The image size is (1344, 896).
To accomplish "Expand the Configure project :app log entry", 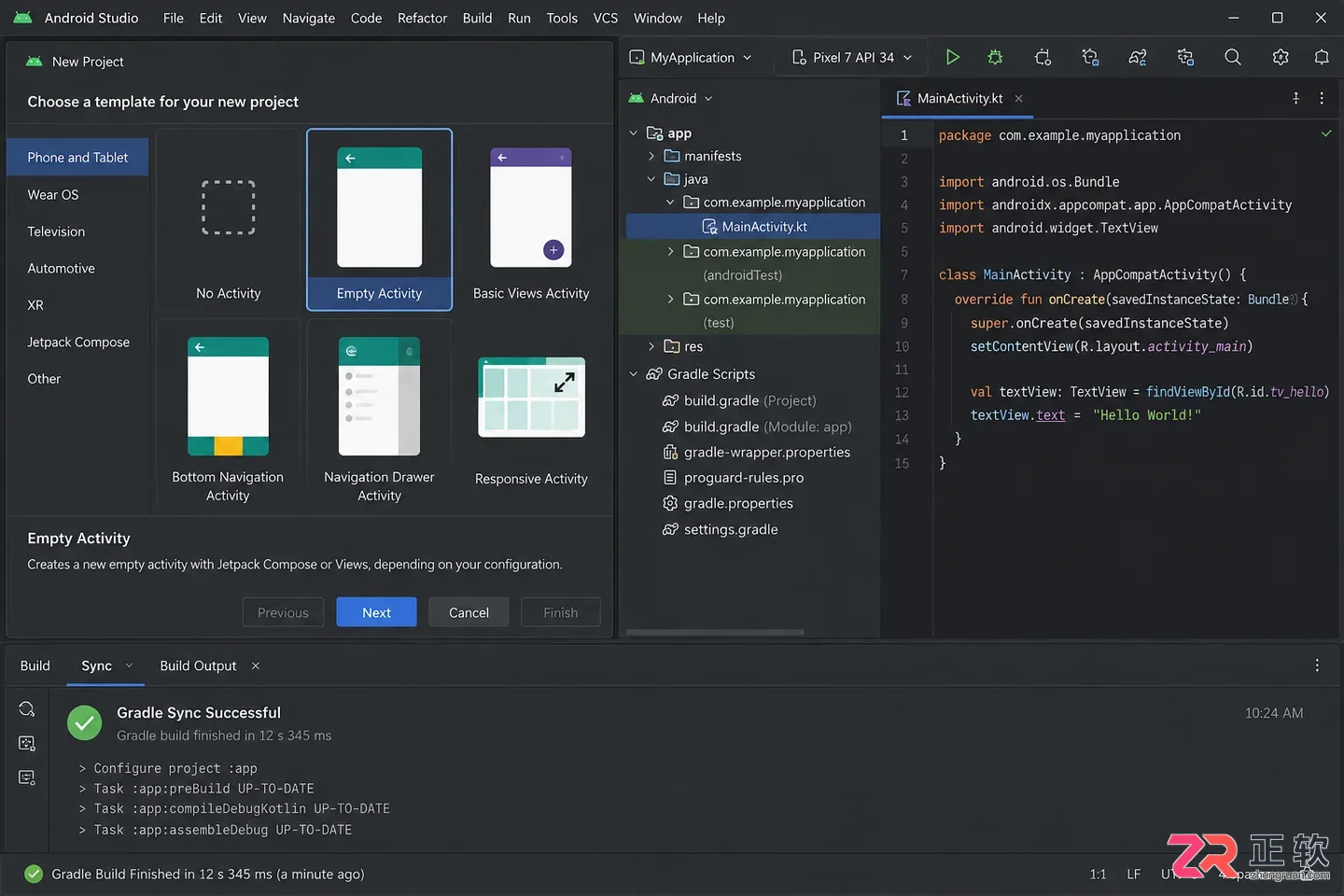I will [x=82, y=768].
